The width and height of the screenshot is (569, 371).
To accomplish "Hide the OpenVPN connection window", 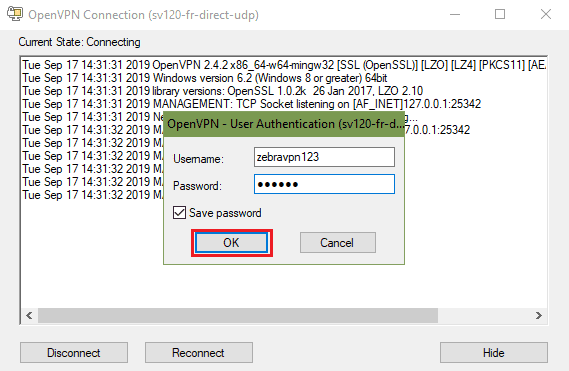I will pyautogui.click(x=494, y=352).
